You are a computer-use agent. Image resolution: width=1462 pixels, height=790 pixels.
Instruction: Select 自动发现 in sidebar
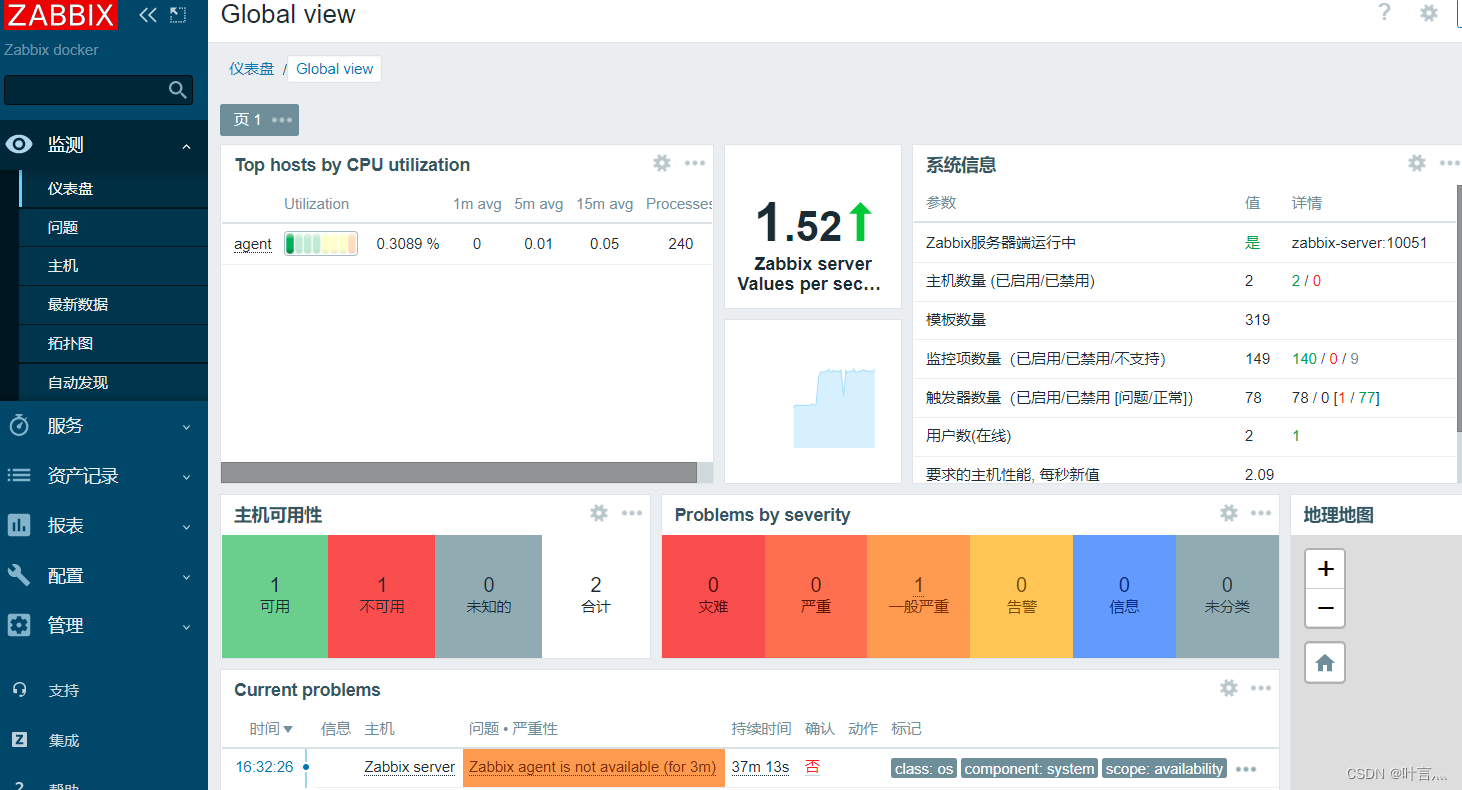coord(113,382)
